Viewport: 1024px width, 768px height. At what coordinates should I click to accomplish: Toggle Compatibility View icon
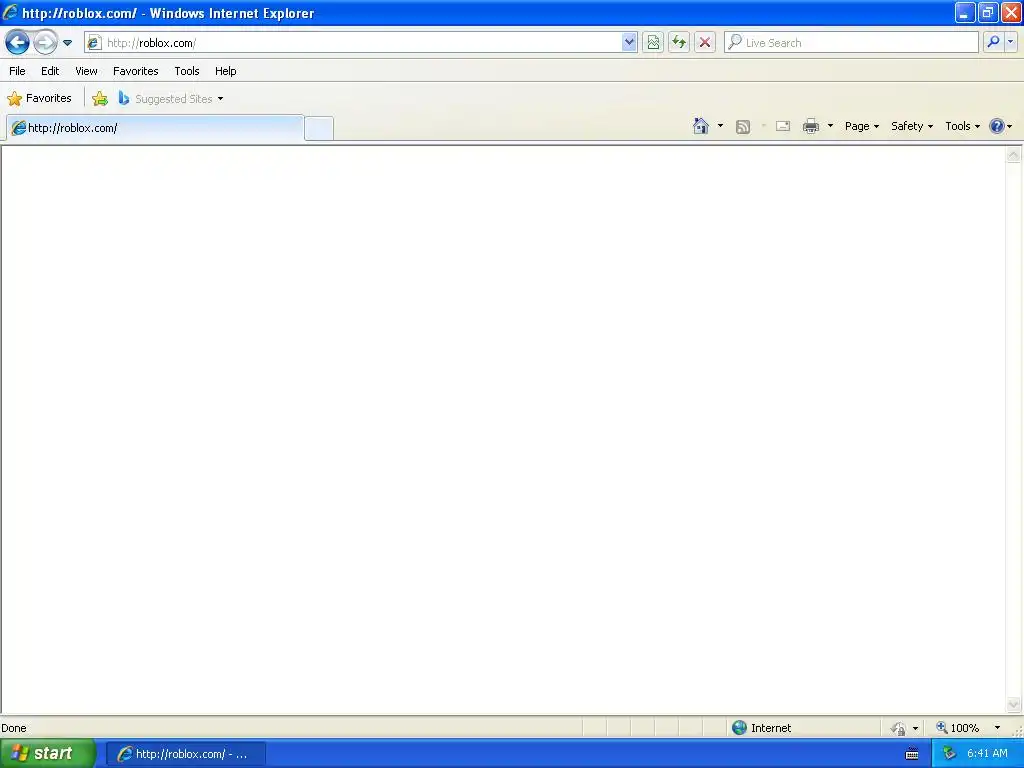tap(653, 43)
